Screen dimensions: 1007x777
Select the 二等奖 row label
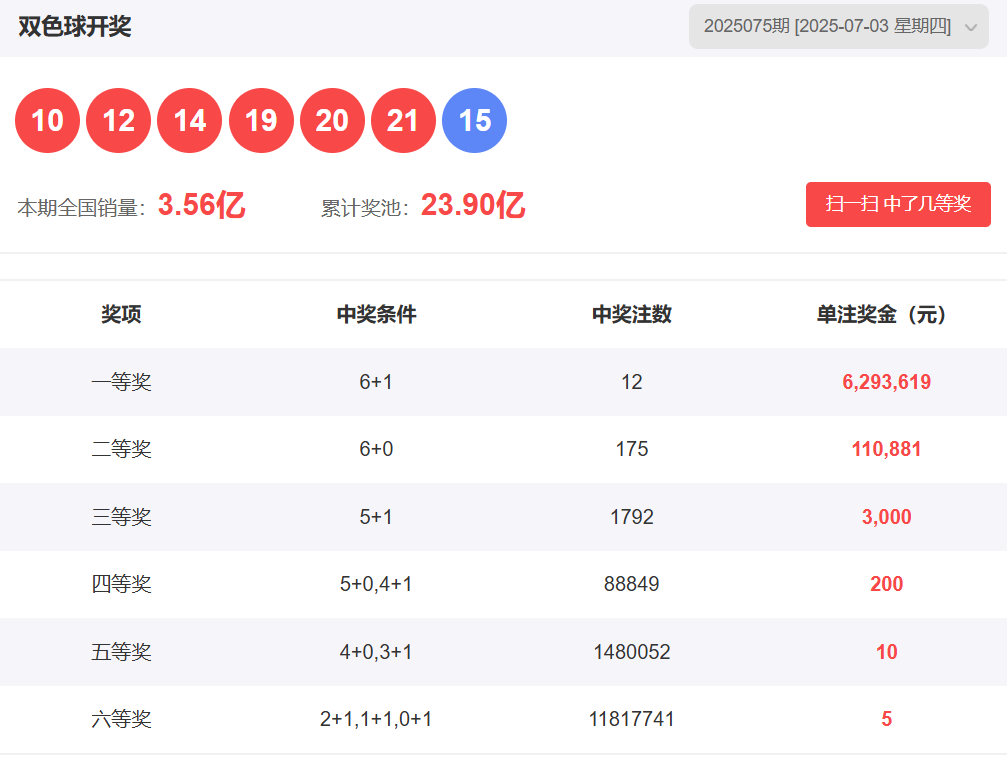[x=121, y=449]
